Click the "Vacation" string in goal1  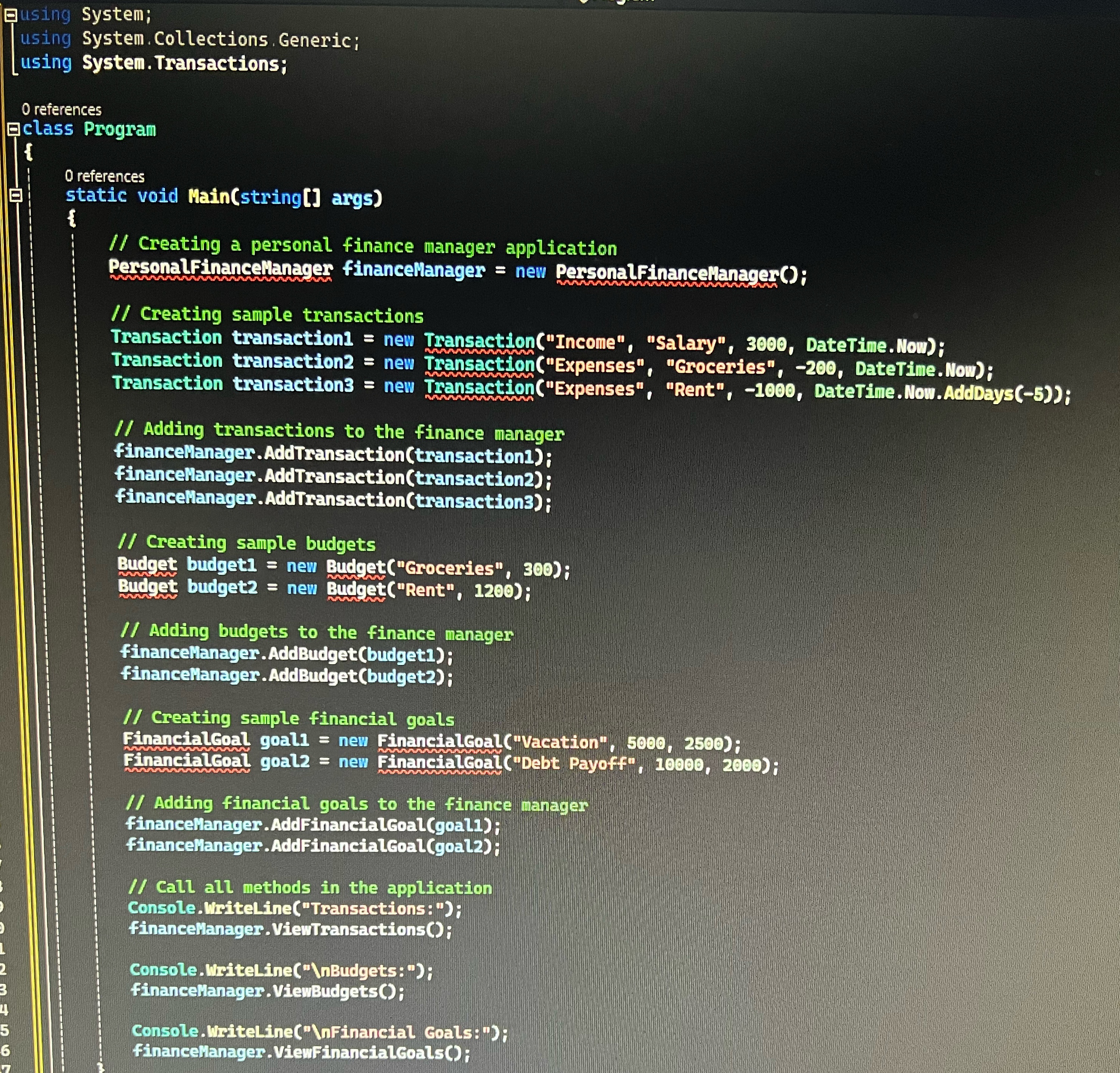pyautogui.click(x=559, y=742)
